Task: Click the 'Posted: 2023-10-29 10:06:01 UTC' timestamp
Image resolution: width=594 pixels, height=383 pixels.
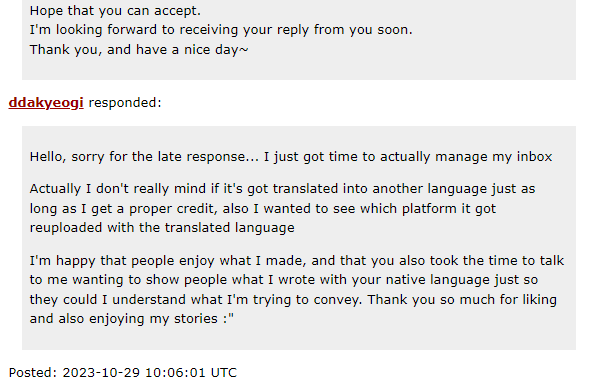Action: click(123, 372)
